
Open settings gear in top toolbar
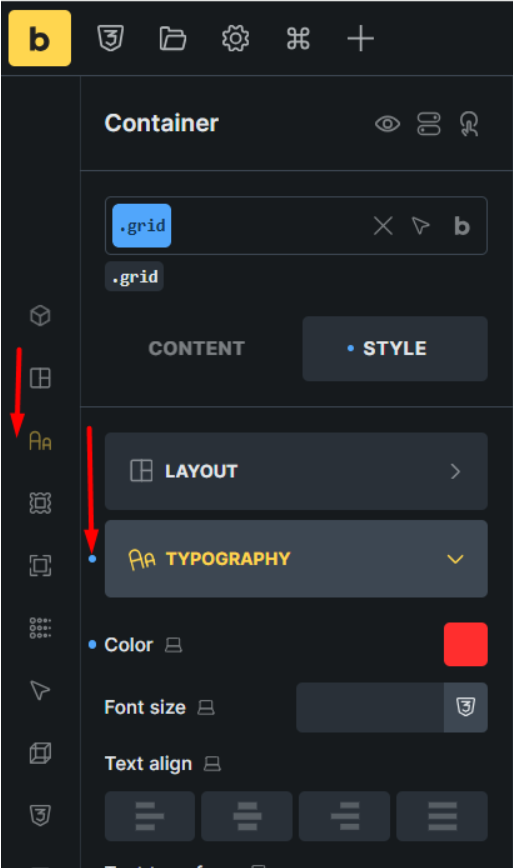[x=235, y=39]
